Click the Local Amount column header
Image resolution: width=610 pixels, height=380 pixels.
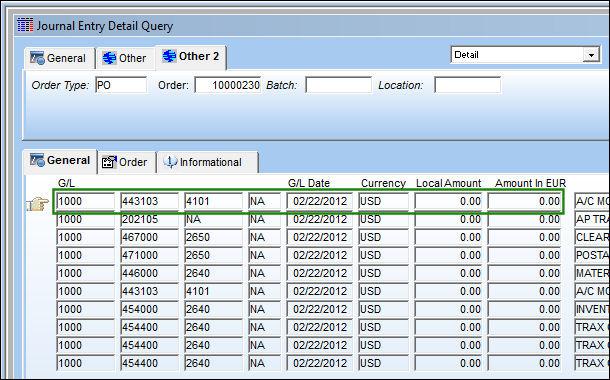point(449,183)
